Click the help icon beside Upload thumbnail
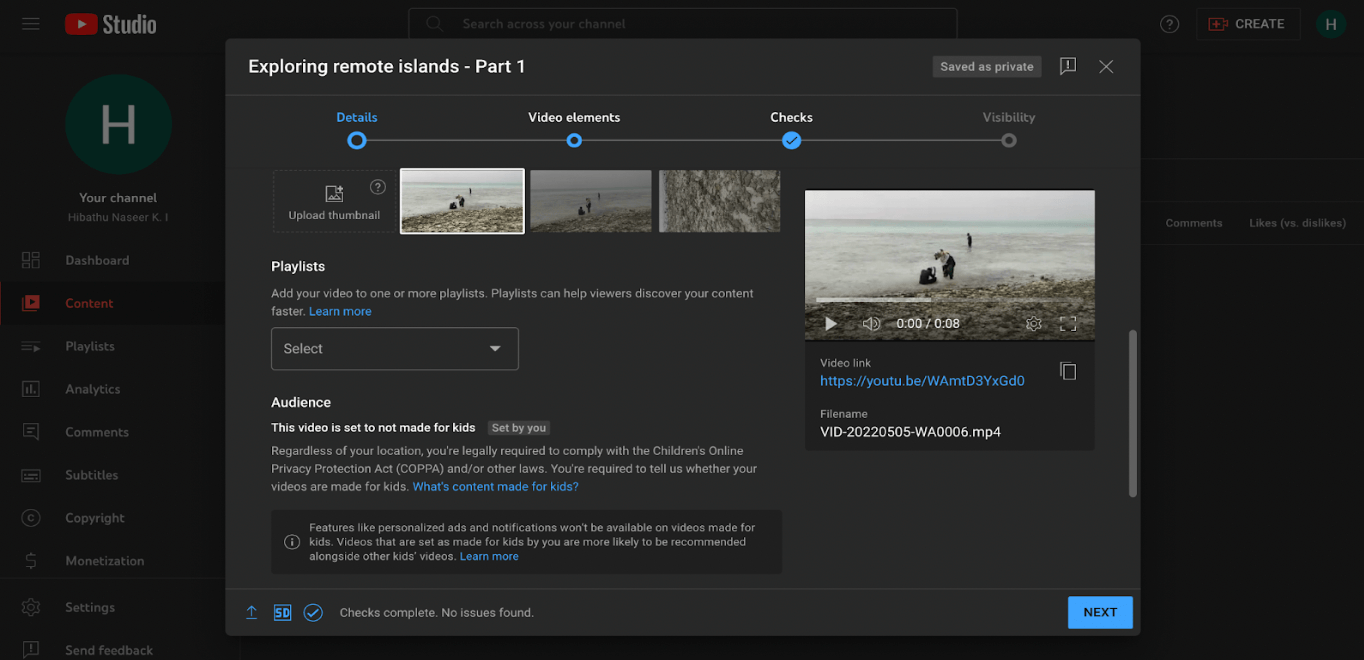Viewport: 1364px width, 660px height. coord(377,187)
